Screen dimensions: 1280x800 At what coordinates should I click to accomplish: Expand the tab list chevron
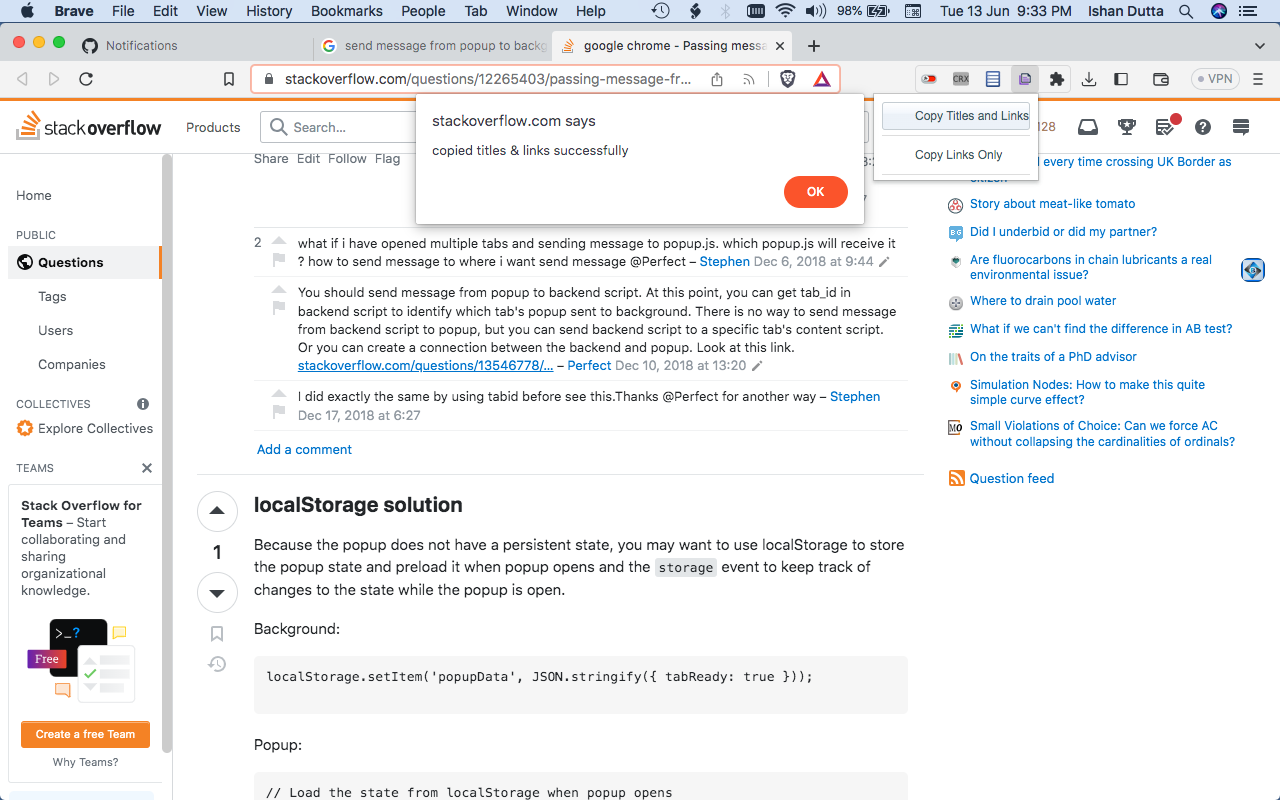point(1259,46)
